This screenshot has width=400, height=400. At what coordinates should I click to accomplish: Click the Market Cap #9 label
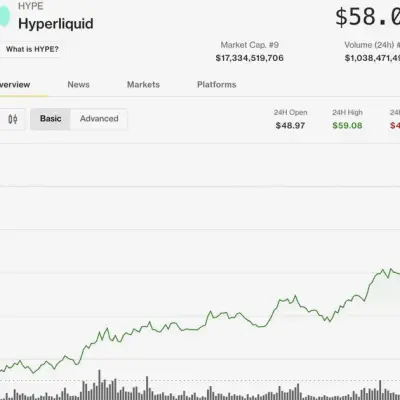[x=250, y=45]
